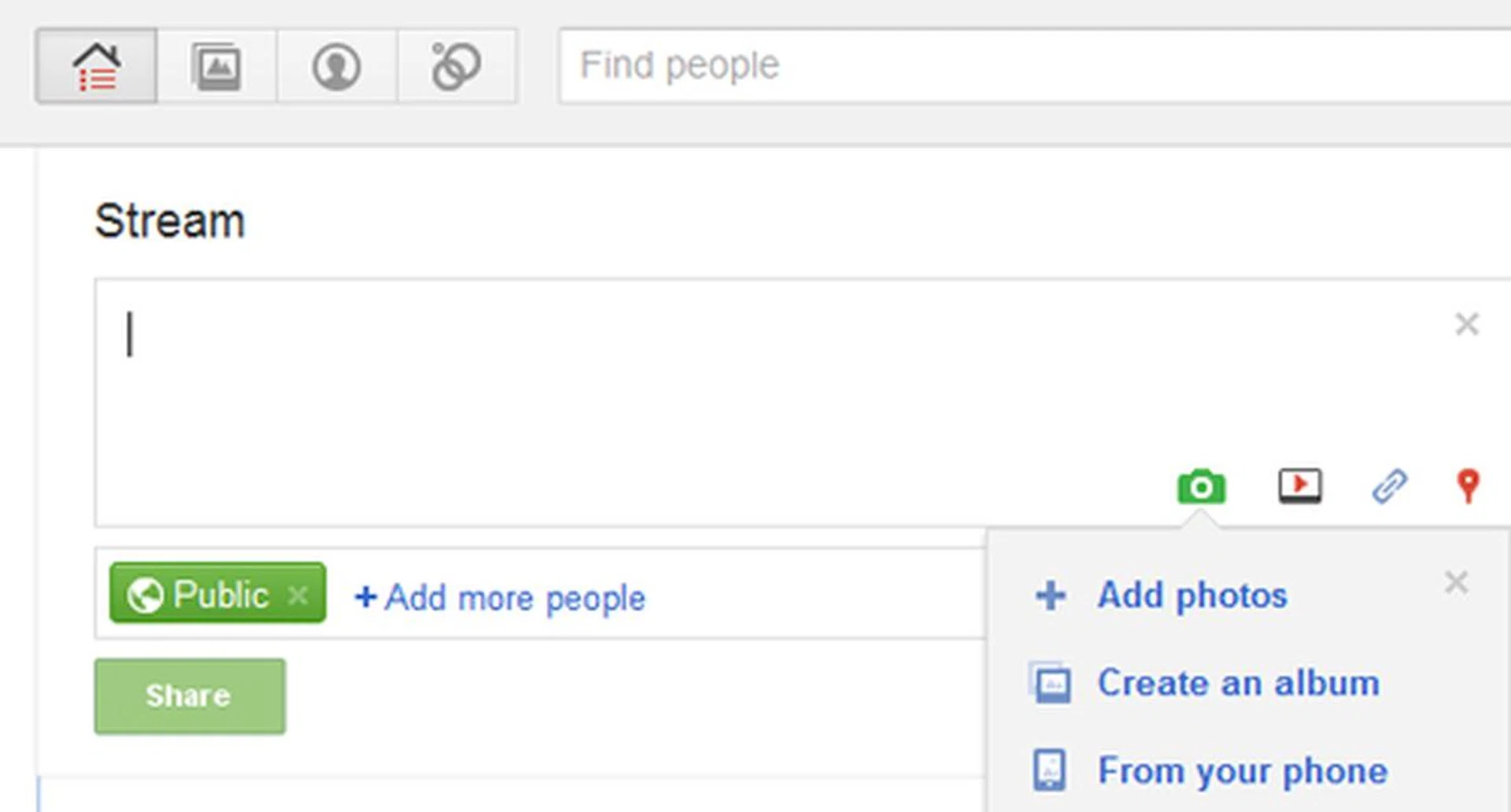Click the Stream heading
This screenshot has width=1511, height=812.
point(170,221)
